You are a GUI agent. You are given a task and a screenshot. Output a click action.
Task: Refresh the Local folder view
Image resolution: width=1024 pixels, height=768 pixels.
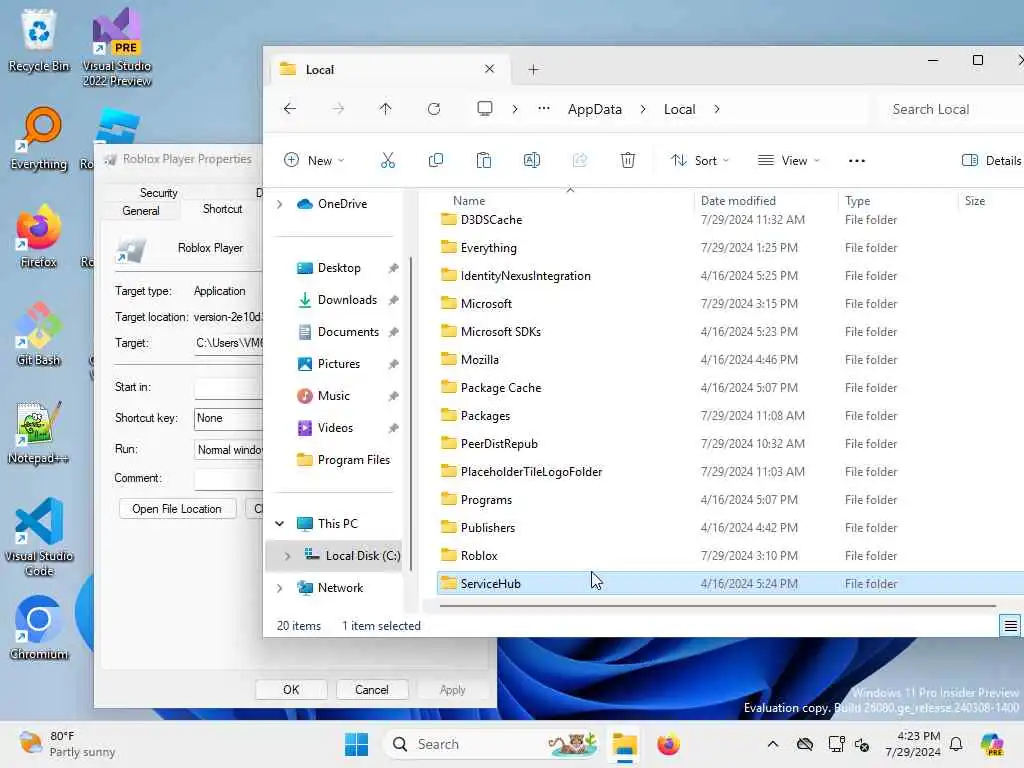pyautogui.click(x=434, y=109)
